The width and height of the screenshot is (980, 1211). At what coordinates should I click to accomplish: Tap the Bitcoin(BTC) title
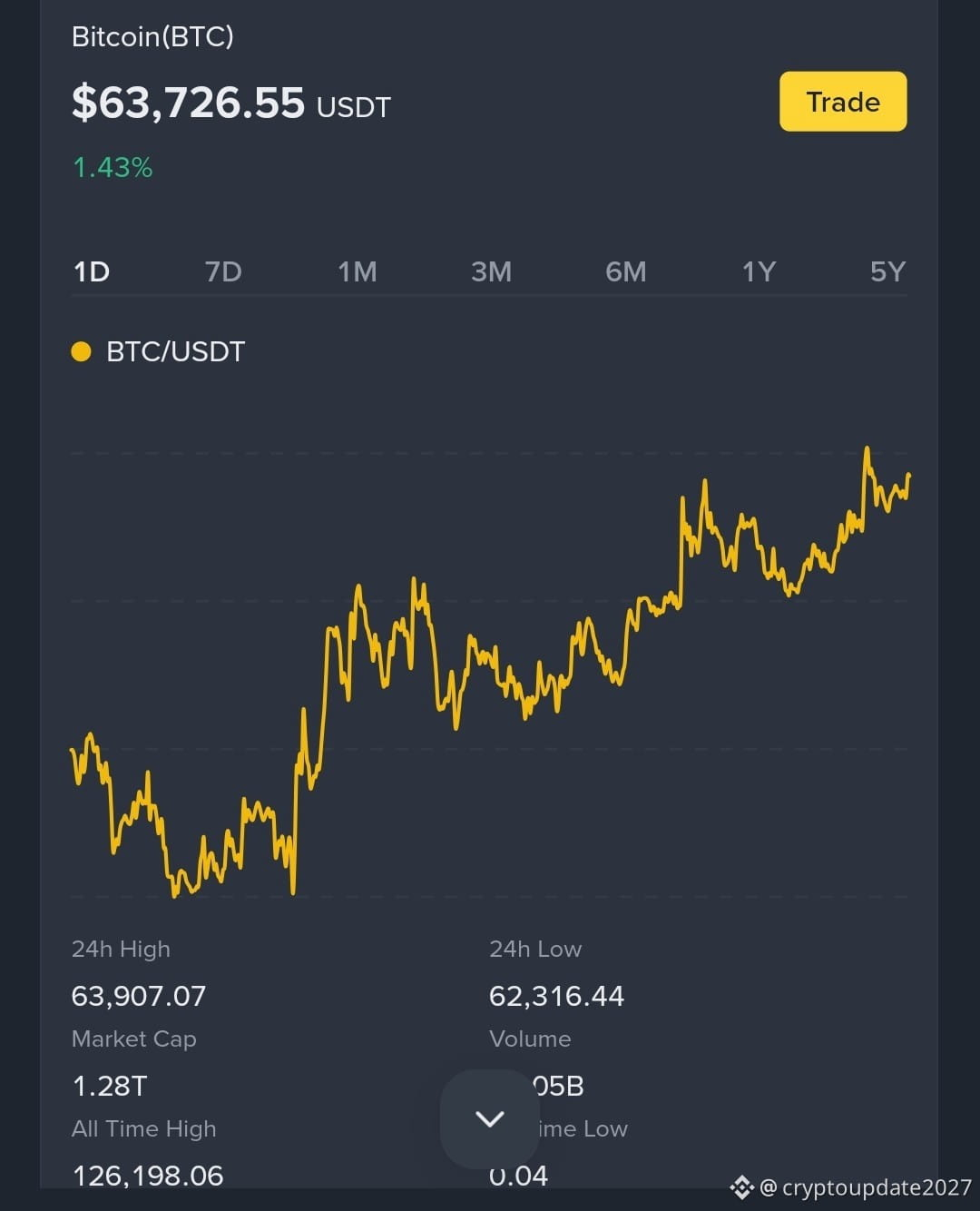coord(152,36)
